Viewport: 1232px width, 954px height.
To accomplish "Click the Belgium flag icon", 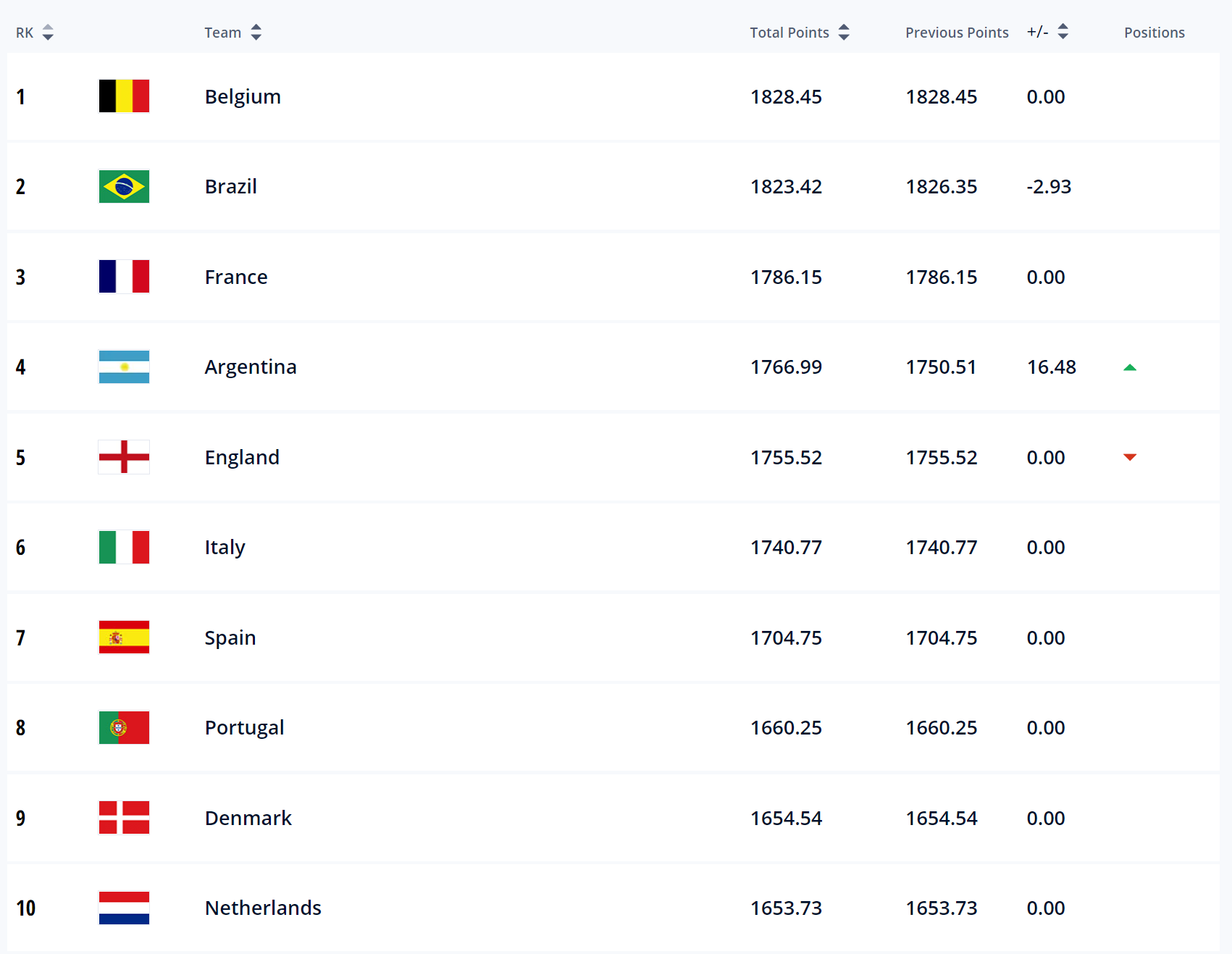I will tap(124, 96).
